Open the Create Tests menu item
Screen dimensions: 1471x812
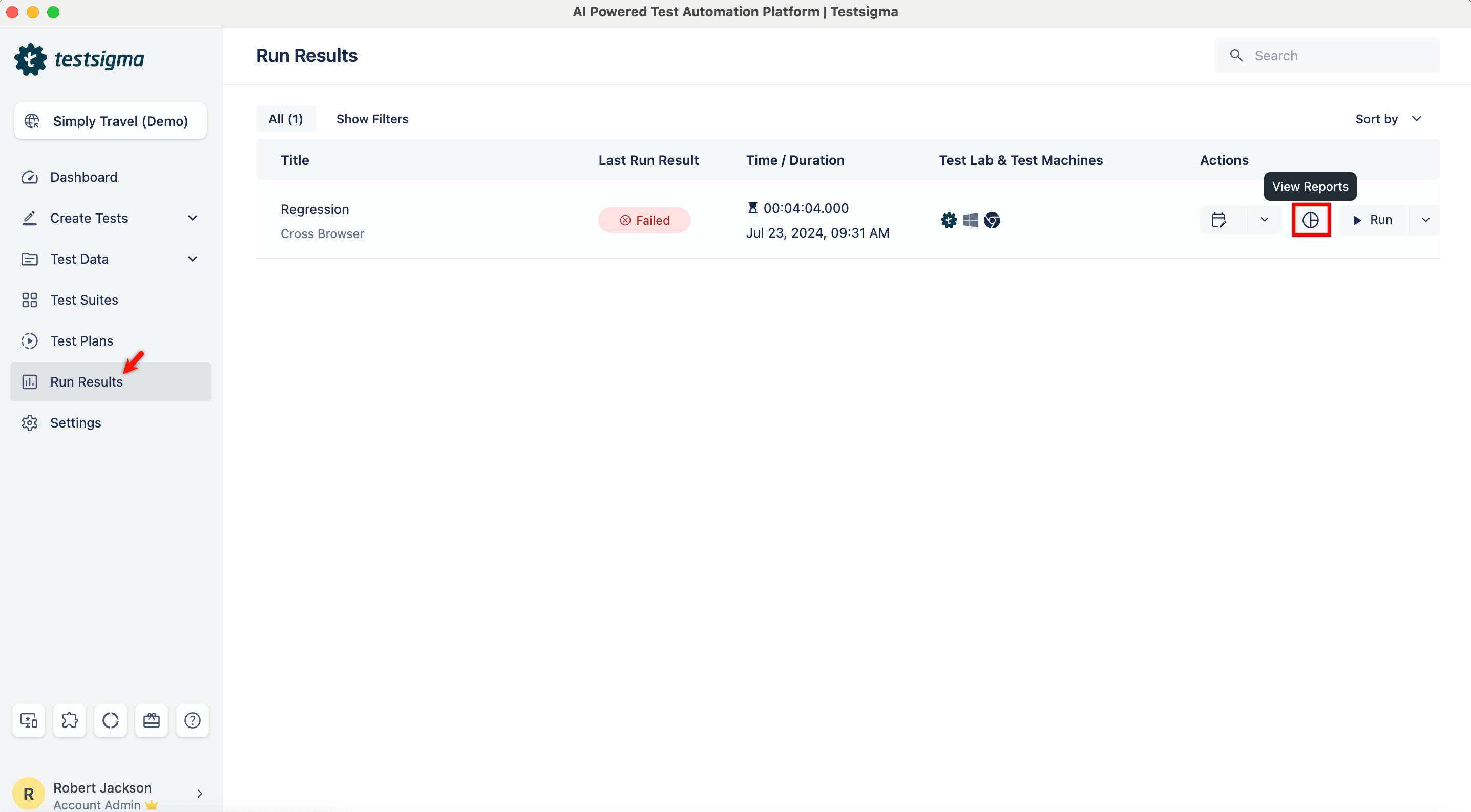[x=111, y=218]
